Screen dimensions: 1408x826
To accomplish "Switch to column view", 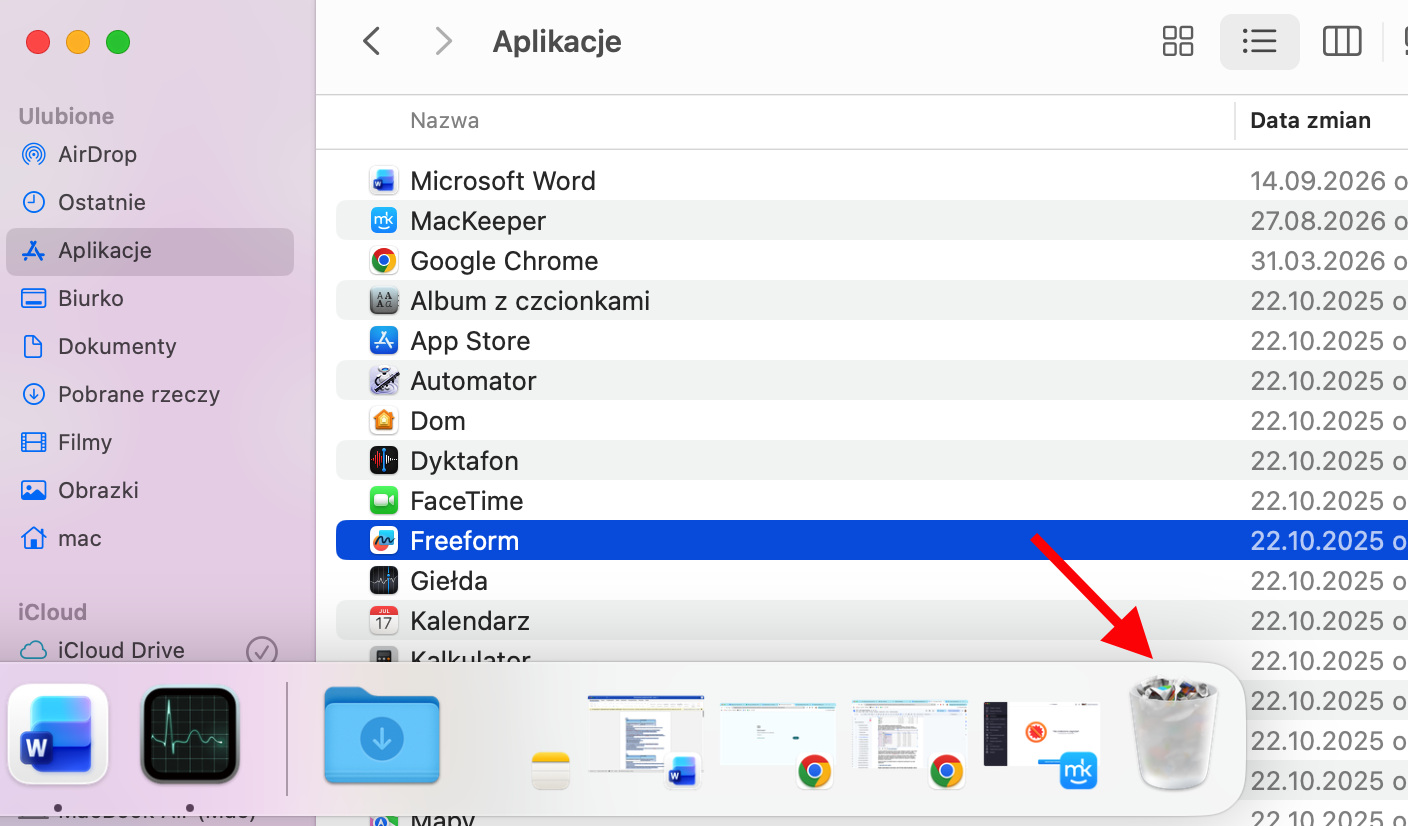I will click(x=1342, y=41).
